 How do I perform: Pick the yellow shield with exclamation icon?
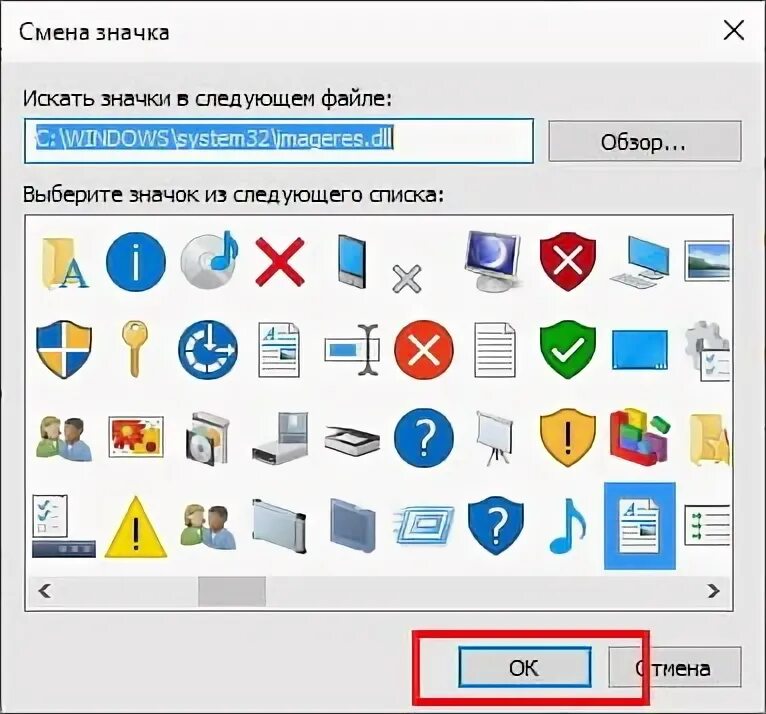click(x=568, y=438)
